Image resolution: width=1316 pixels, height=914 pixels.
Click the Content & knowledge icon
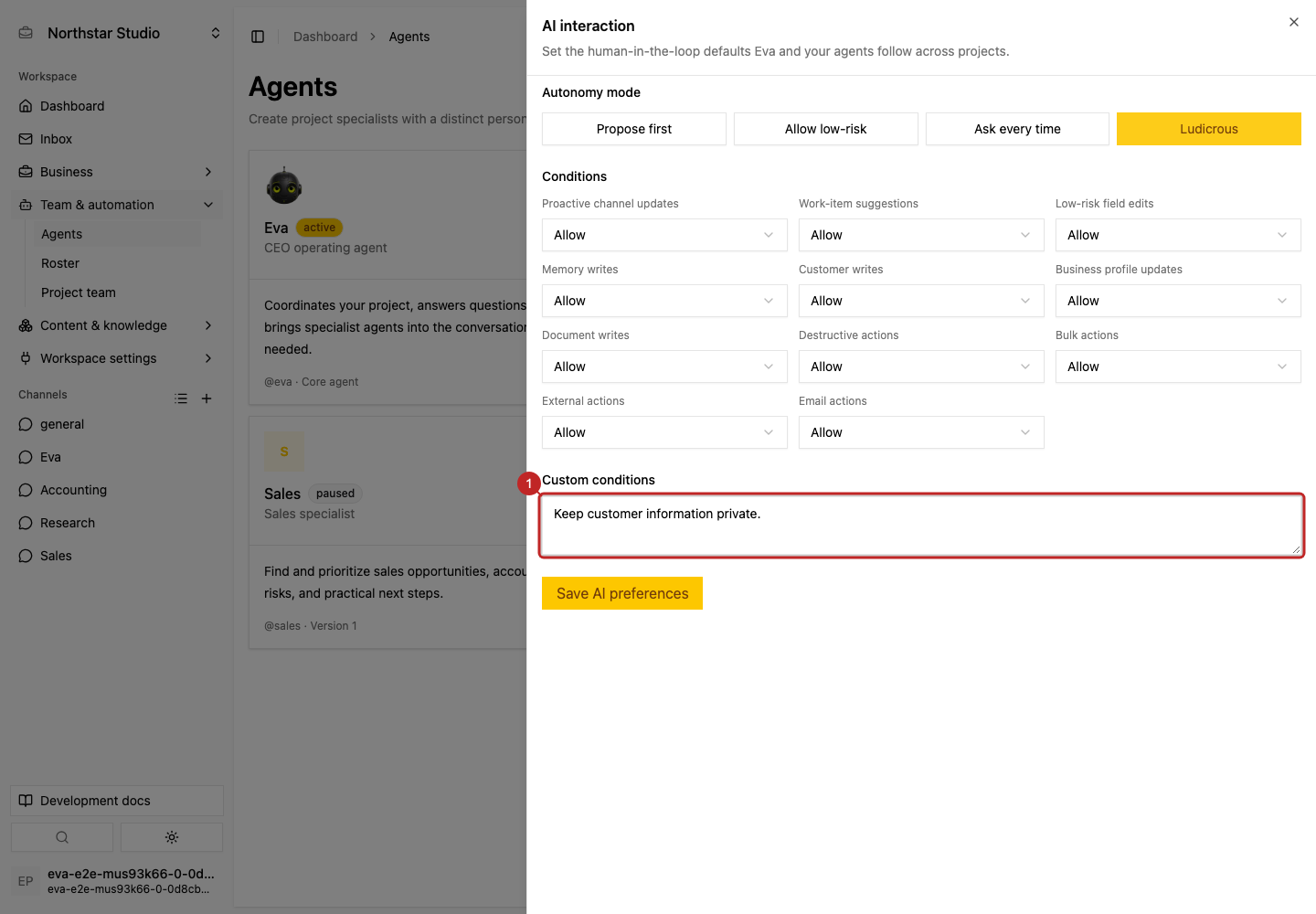click(x=26, y=325)
